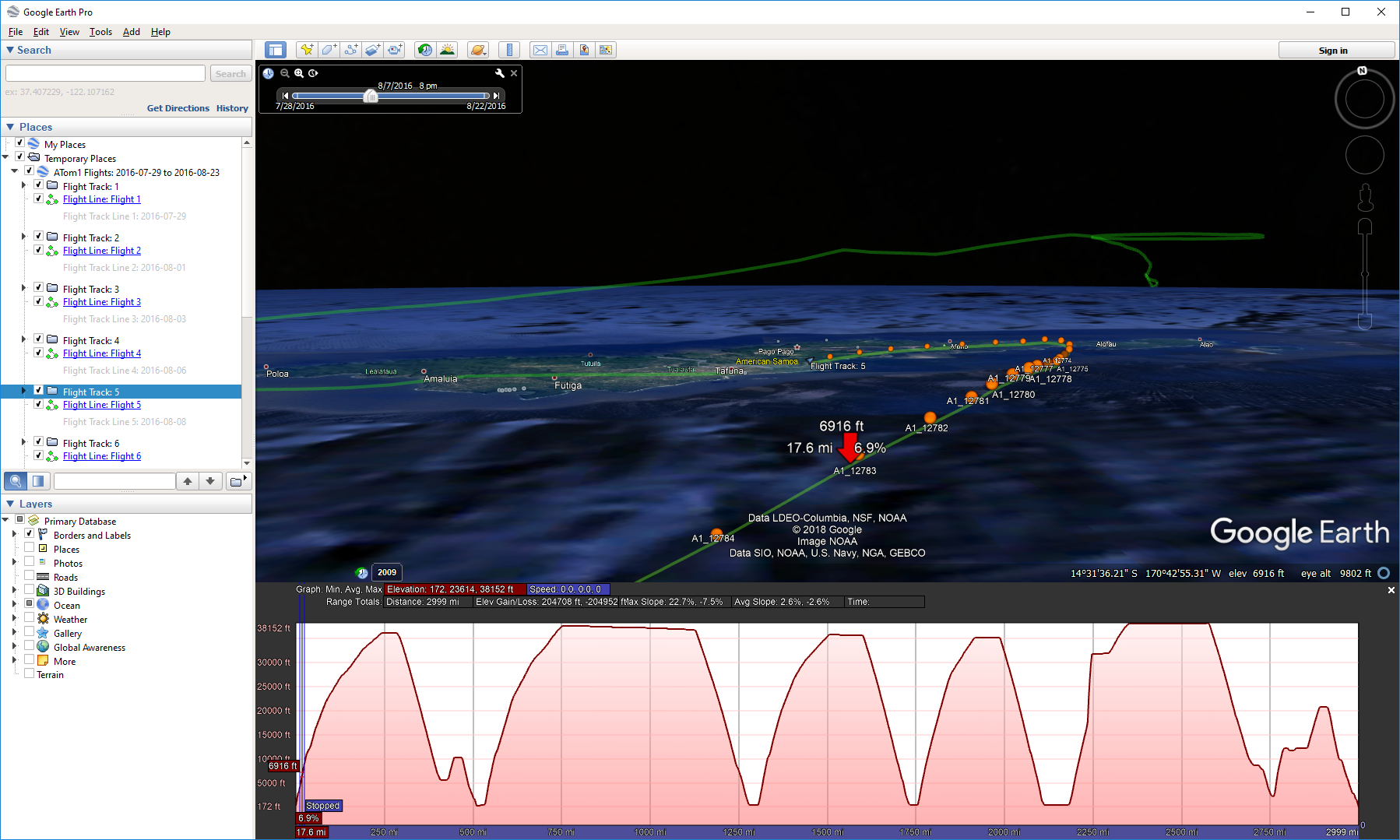Open the Tools menu
Image resolution: width=1400 pixels, height=840 pixels.
pyautogui.click(x=100, y=32)
